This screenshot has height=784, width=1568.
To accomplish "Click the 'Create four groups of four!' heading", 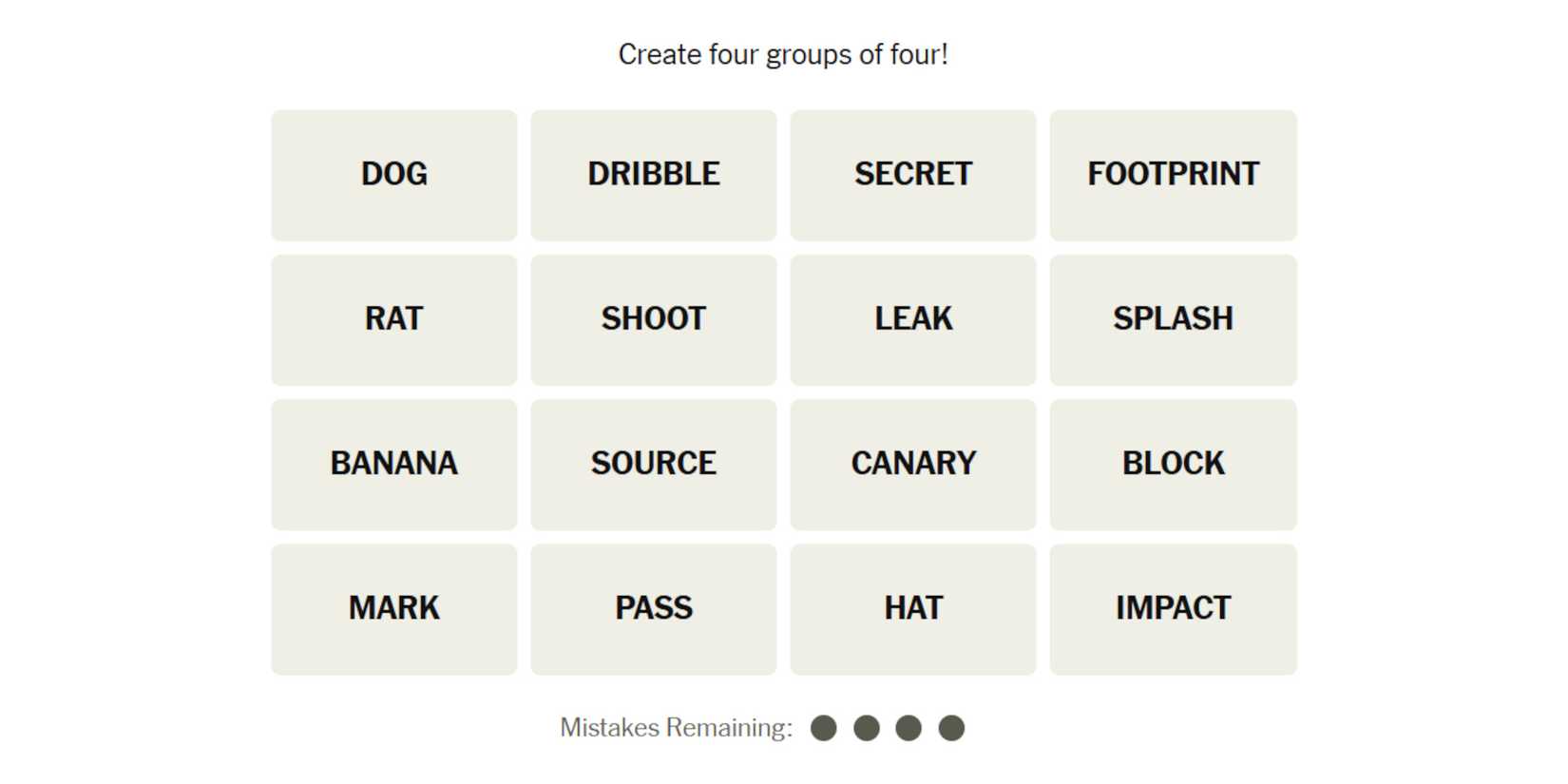I will tap(783, 55).
